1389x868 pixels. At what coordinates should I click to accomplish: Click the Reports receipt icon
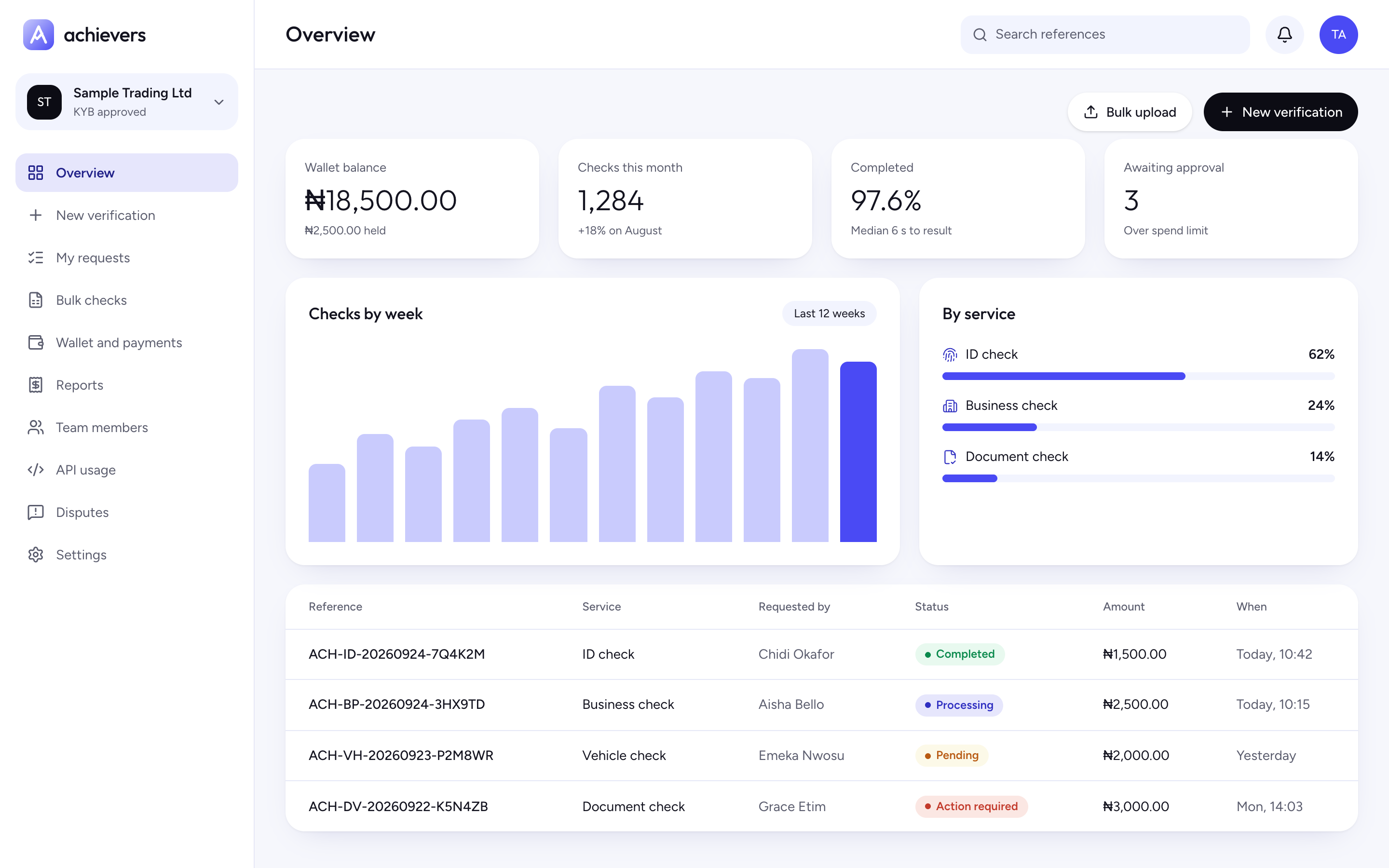(x=36, y=385)
